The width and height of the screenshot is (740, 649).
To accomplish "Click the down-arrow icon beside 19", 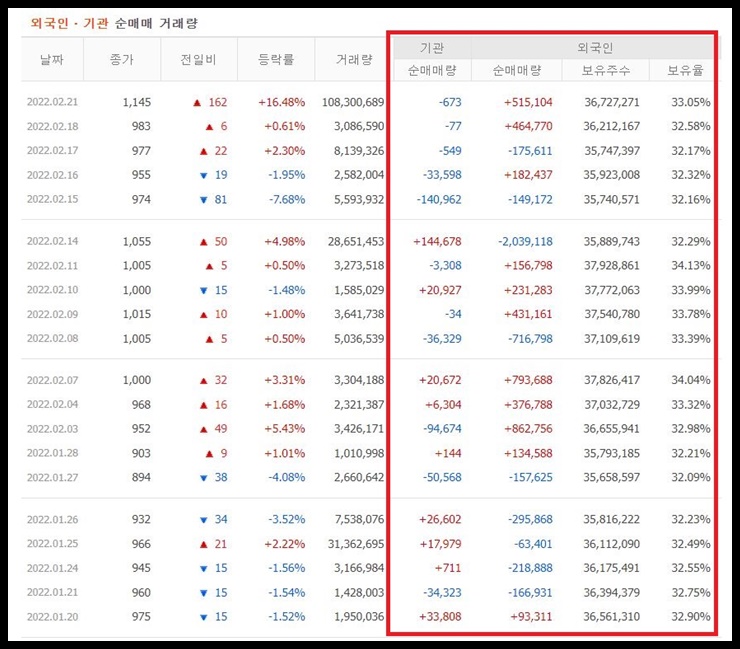I will [x=203, y=176].
